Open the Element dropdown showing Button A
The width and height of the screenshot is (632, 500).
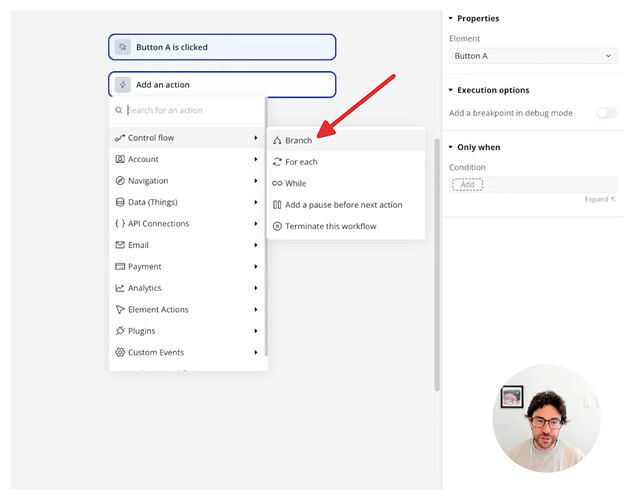coord(533,56)
